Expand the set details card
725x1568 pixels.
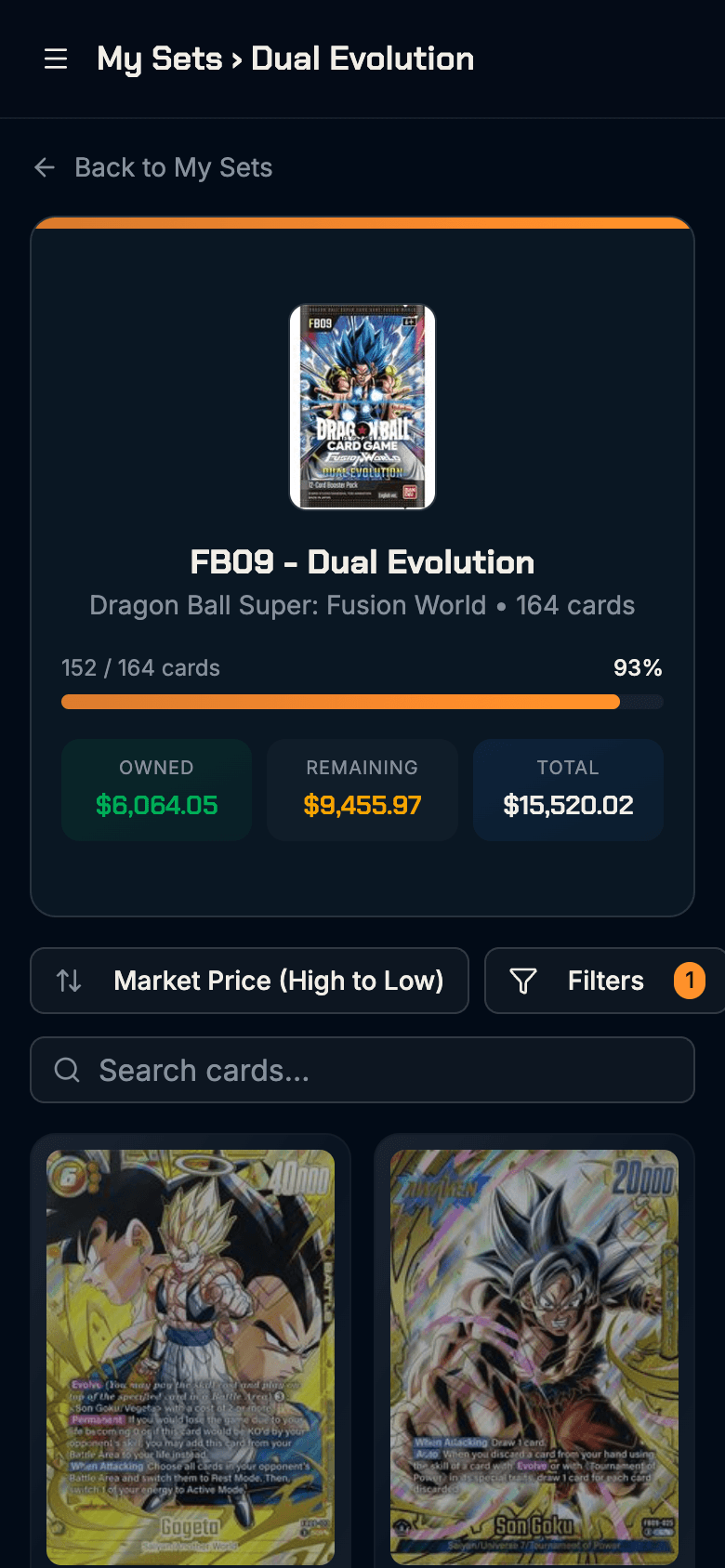pos(362,569)
